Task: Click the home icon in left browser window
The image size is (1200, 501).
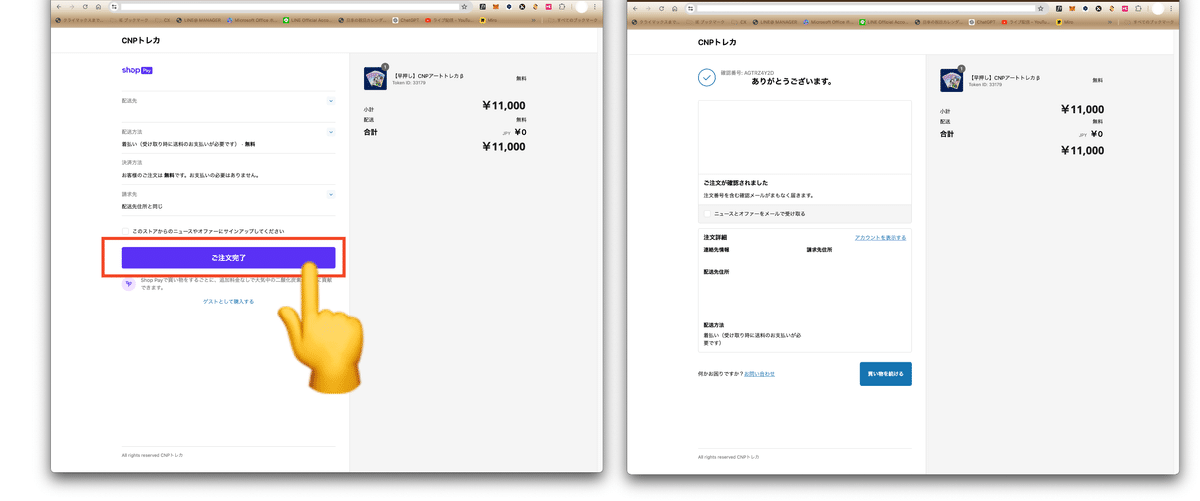Action: click(x=98, y=7)
